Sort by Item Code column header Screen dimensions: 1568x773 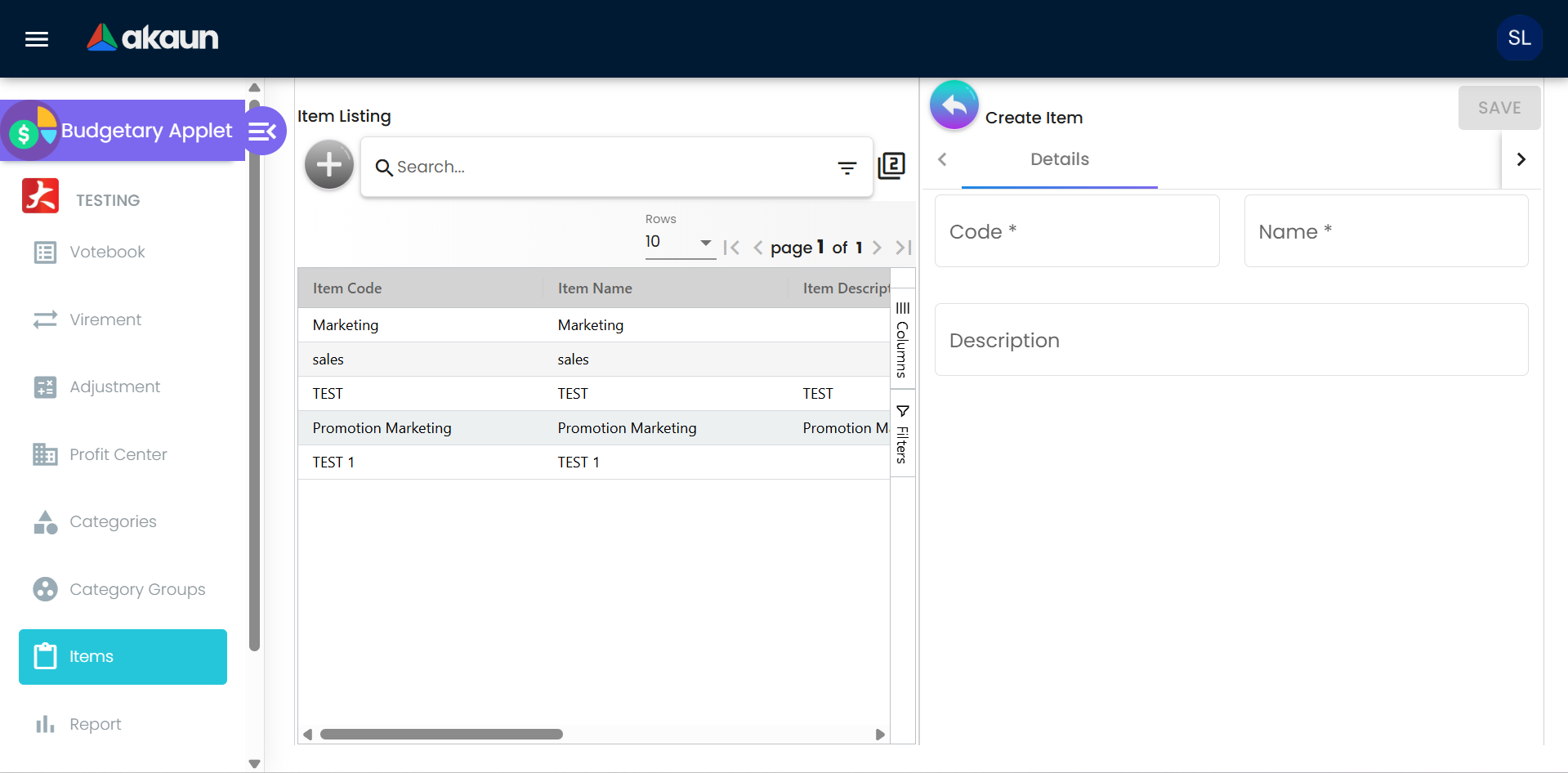420,288
